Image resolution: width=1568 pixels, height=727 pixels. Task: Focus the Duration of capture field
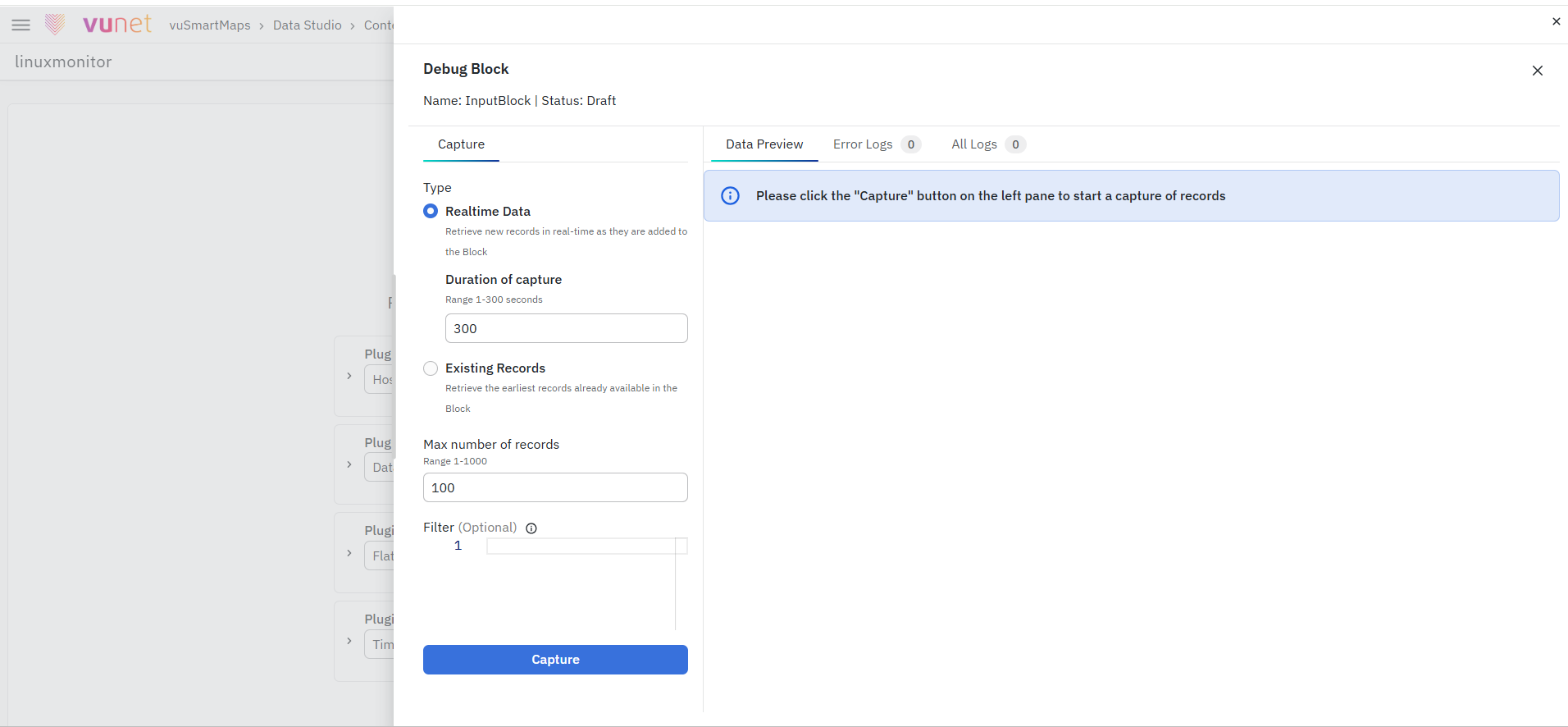tap(567, 328)
